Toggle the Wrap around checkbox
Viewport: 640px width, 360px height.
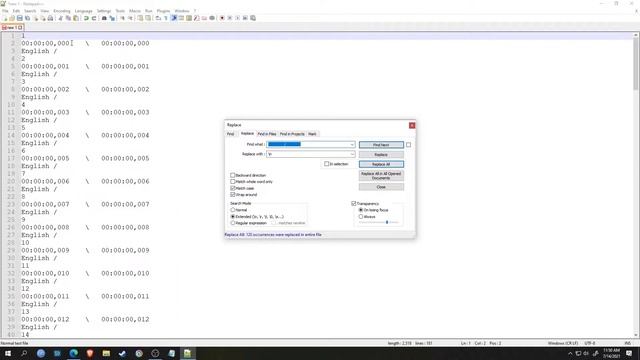[x=233, y=195]
